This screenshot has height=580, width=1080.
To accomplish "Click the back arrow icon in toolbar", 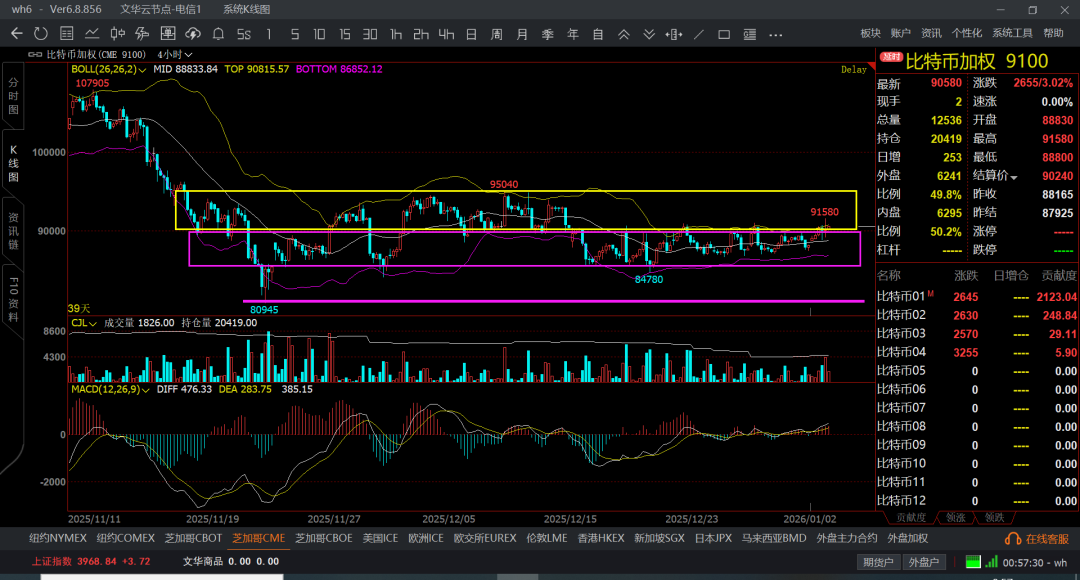I will click(16, 34).
